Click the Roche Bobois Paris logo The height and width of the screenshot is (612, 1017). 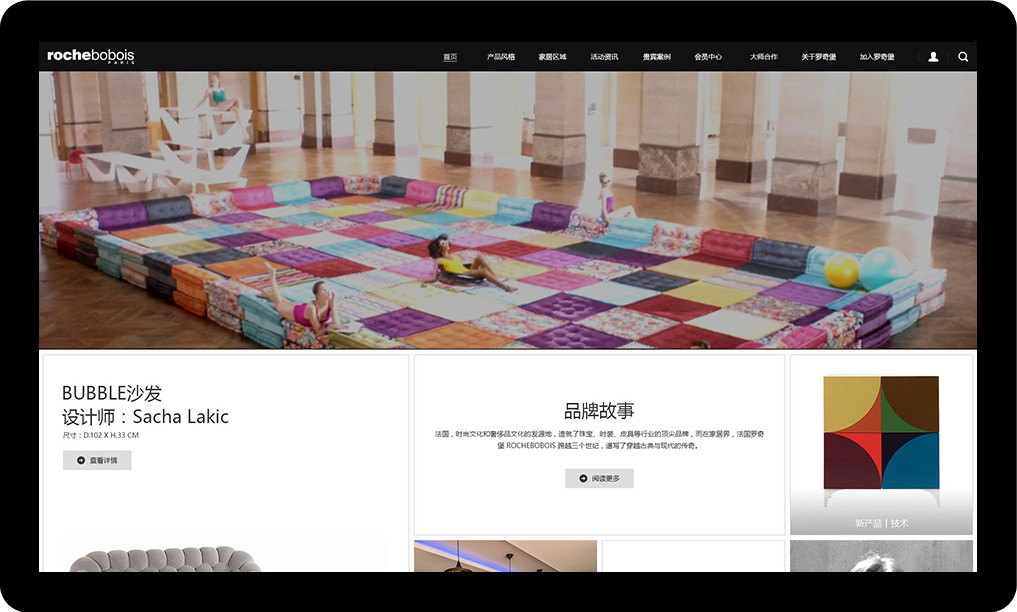91,56
